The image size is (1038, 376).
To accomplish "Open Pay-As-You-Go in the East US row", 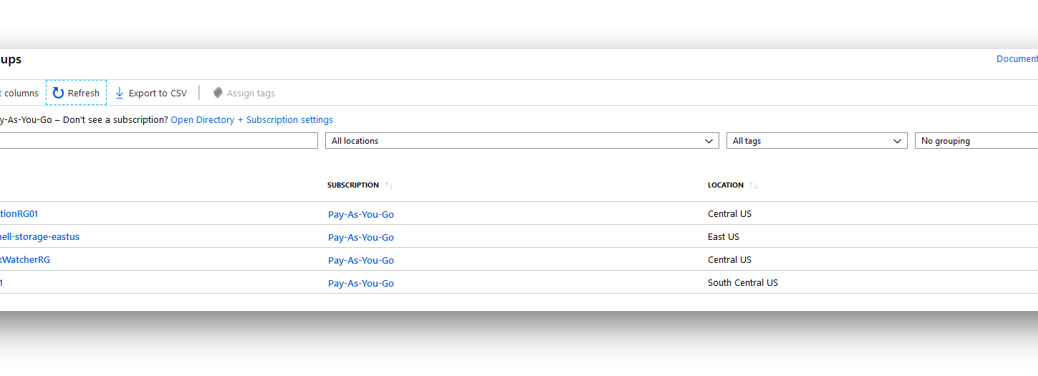I will point(361,237).
